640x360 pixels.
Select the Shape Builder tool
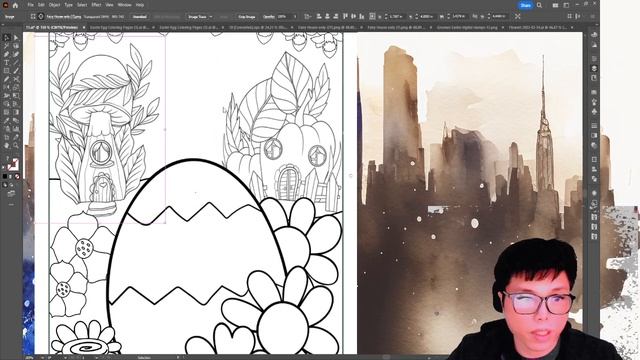point(7,103)
